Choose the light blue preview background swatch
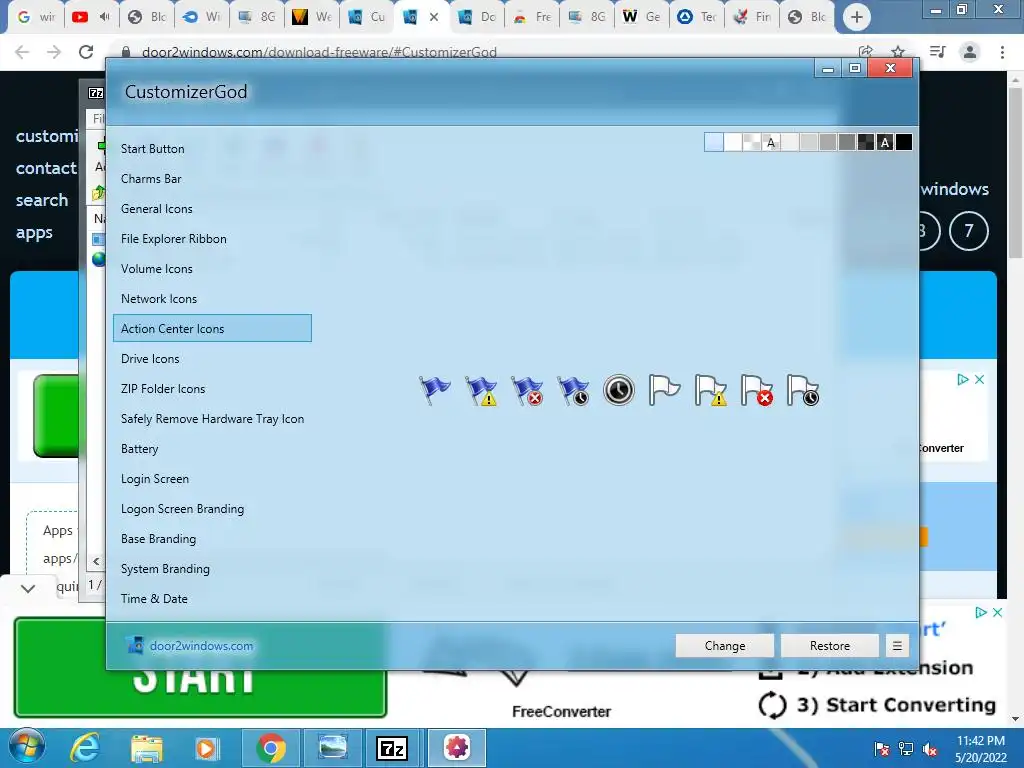This screenshot has height=768, width=1024. pos(714,142)
